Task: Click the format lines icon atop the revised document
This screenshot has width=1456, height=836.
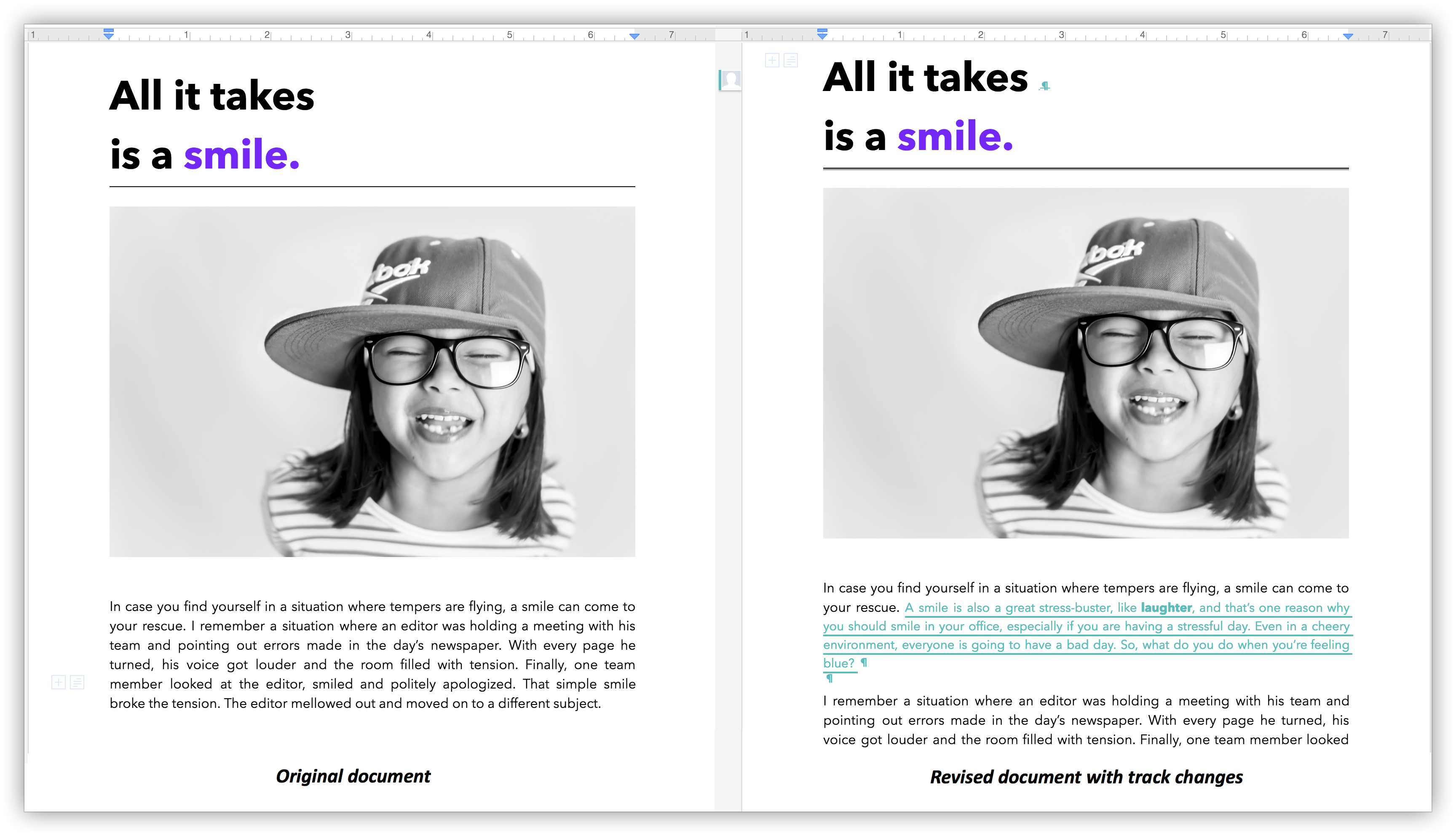Action: (790, 60)
